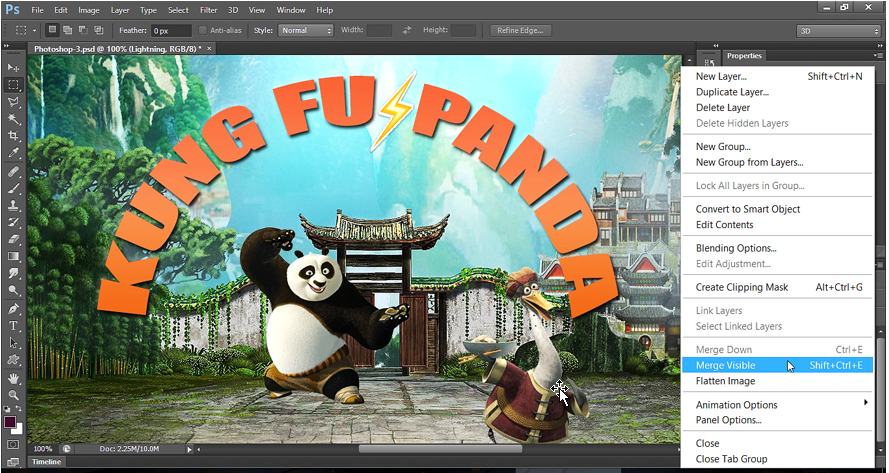Open the Style dropdown set to Normal
889x473 pixels.
(305, 31)
